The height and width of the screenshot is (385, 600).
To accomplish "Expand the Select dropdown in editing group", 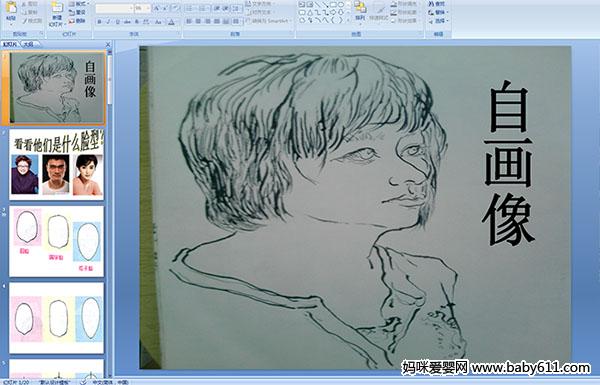I will click(x=439, y=21).
